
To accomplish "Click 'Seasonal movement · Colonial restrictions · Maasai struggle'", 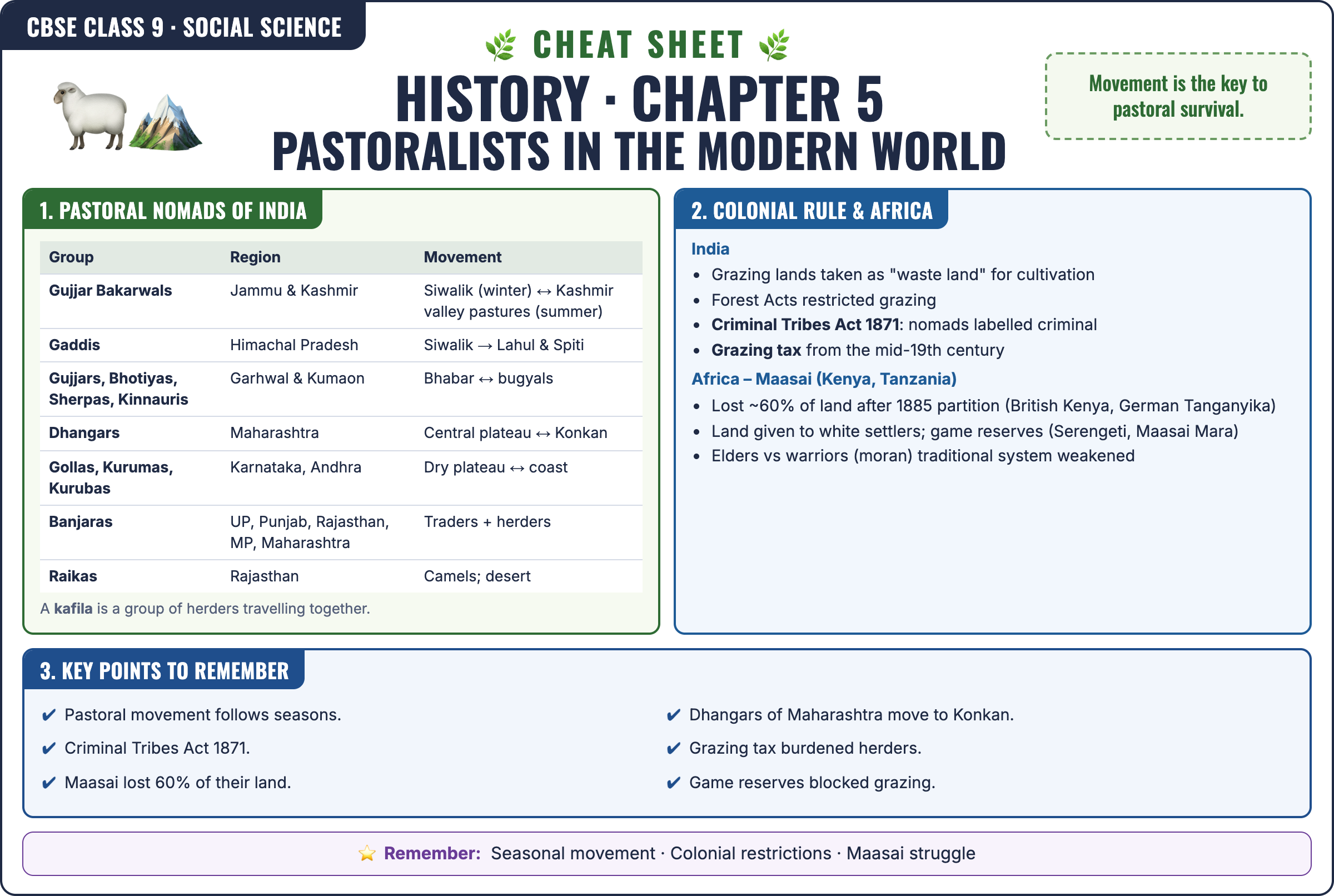I will [x=733, y=853].
